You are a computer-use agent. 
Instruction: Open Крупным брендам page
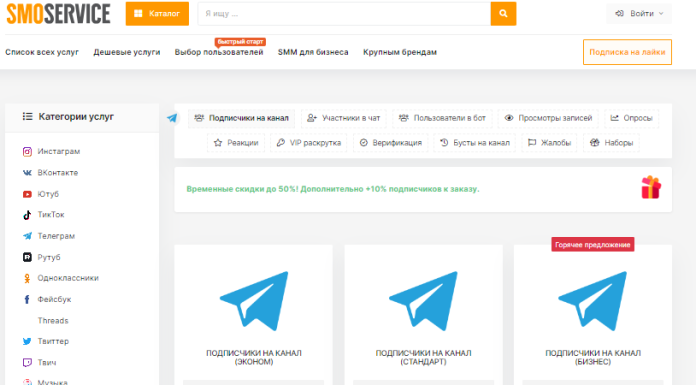tap(400, 52)
